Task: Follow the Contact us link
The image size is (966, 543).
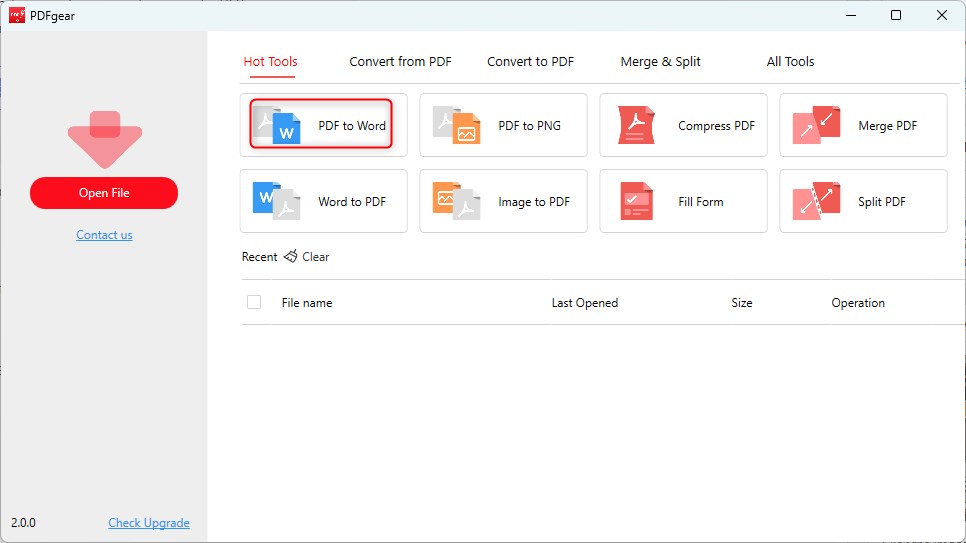Action: click(x=104, y=235)
